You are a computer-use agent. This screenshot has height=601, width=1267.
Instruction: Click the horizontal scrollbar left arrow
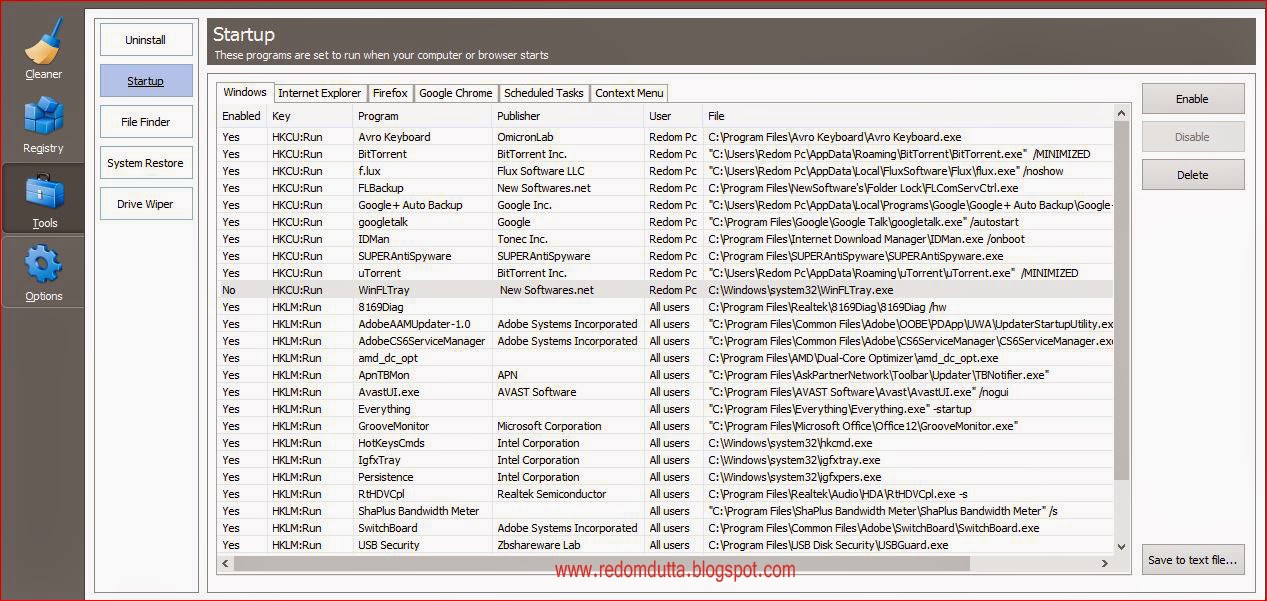click(x=226, y=563)
